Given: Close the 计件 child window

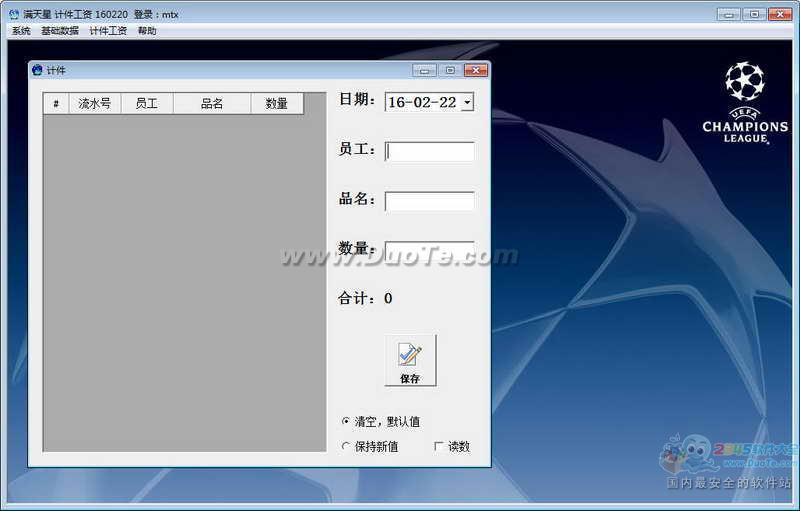Looking at the screenshot, I should (x=476, y=70).
